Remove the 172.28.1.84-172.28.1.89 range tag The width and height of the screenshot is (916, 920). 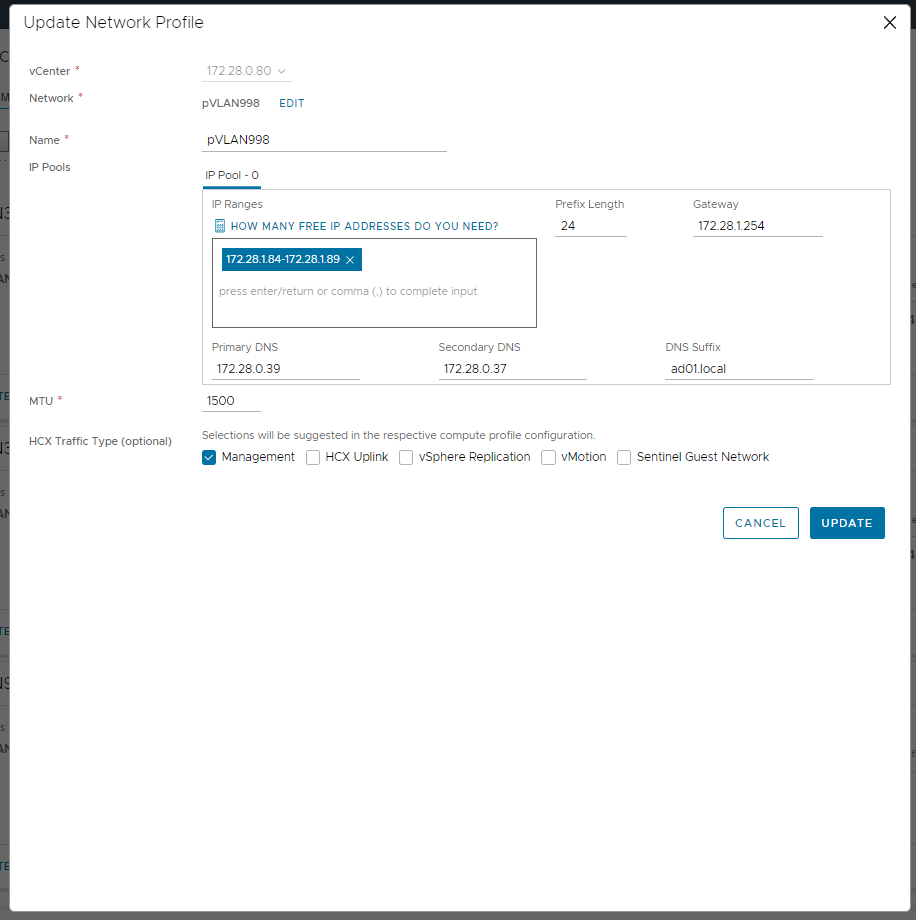tap(350, 260)
